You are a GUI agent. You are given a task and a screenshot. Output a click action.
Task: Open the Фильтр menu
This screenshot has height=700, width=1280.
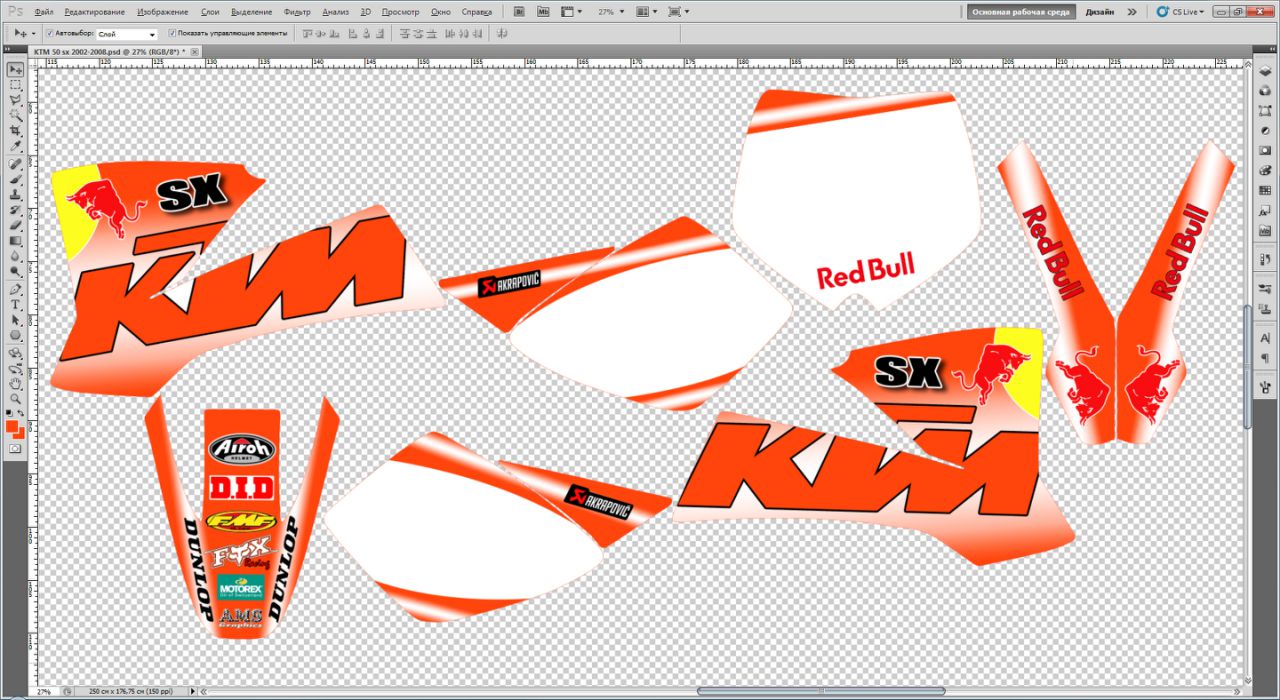coord(297,12)
